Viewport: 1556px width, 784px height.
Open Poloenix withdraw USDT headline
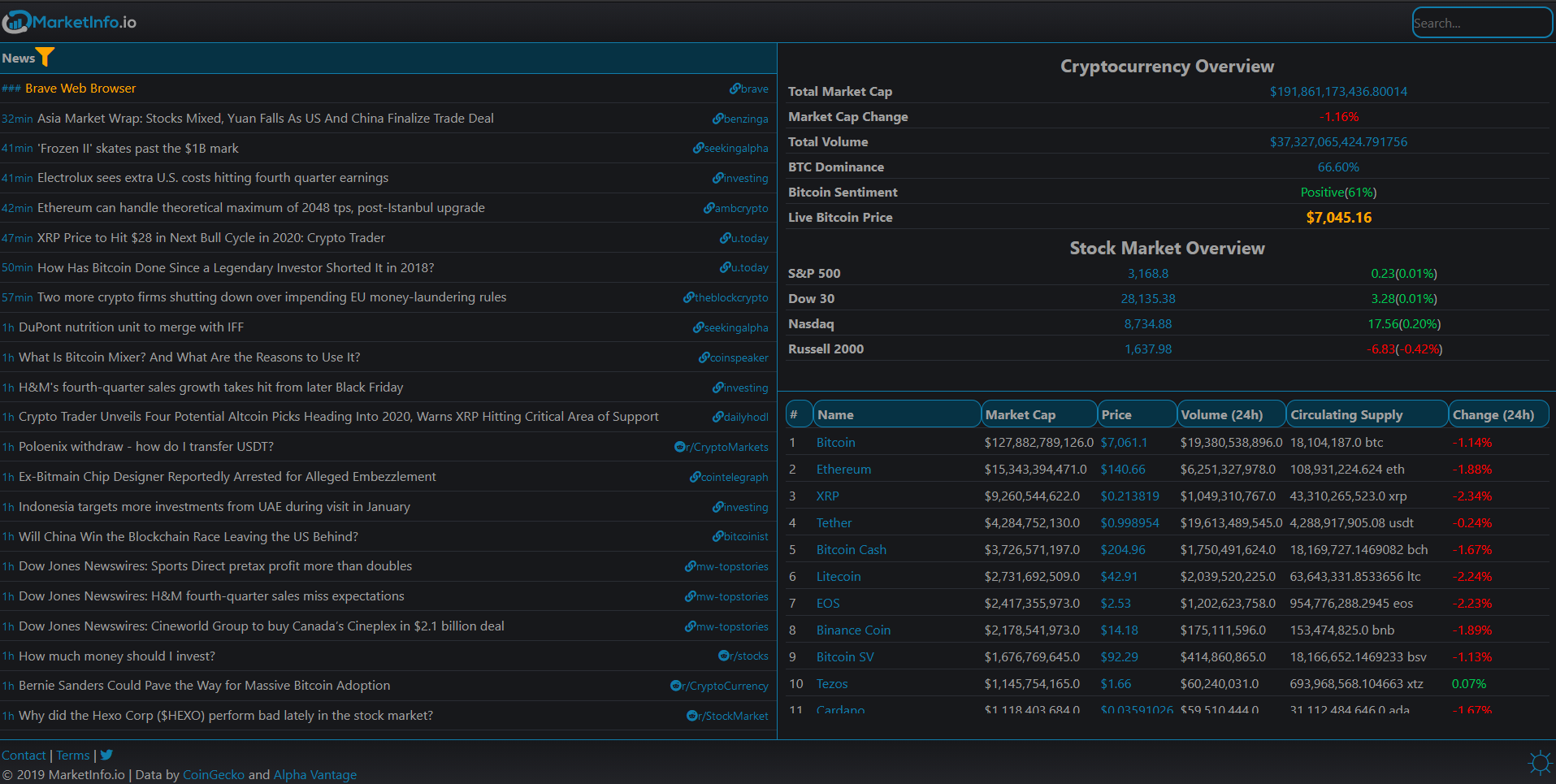tap(146, 447)
